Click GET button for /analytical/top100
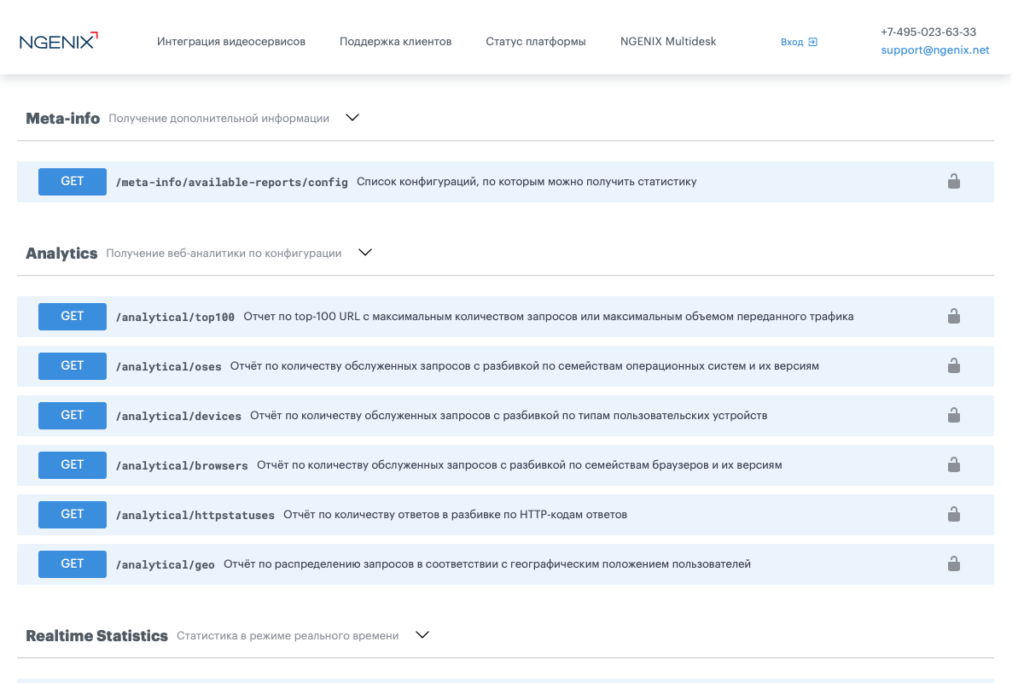1024x683 pixels. (x=72, y=316)
